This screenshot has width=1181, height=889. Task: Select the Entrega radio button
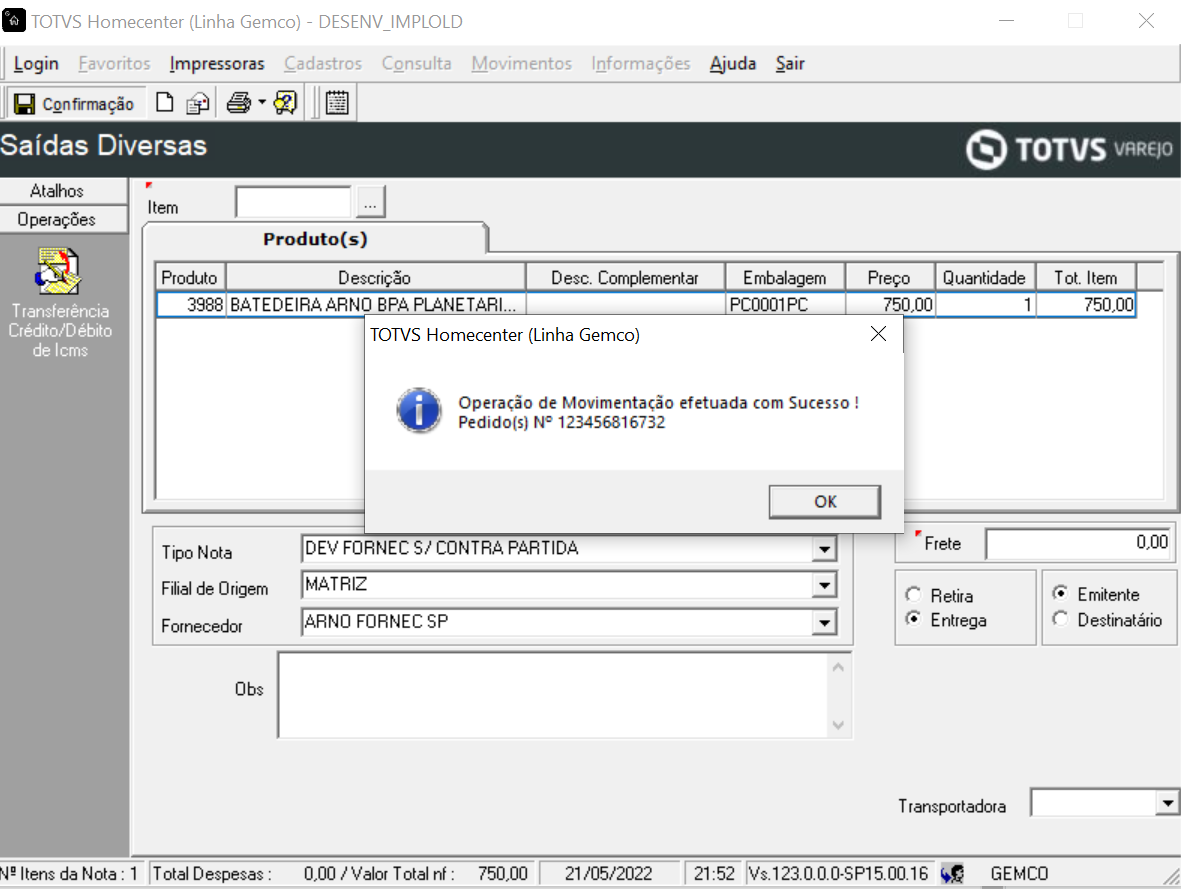click(x=914, y=619)
